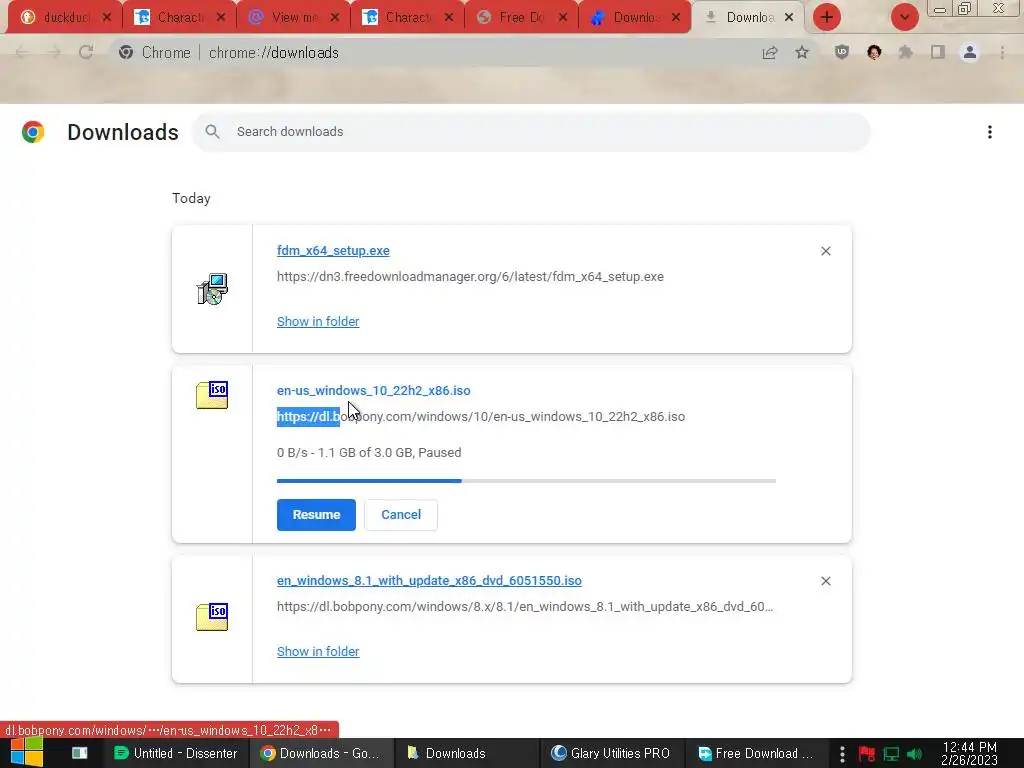Screen dimensions: 1024x768
Task: Remove the Windows 8.1 ISO entry
Action: click(x=825, y=581)
